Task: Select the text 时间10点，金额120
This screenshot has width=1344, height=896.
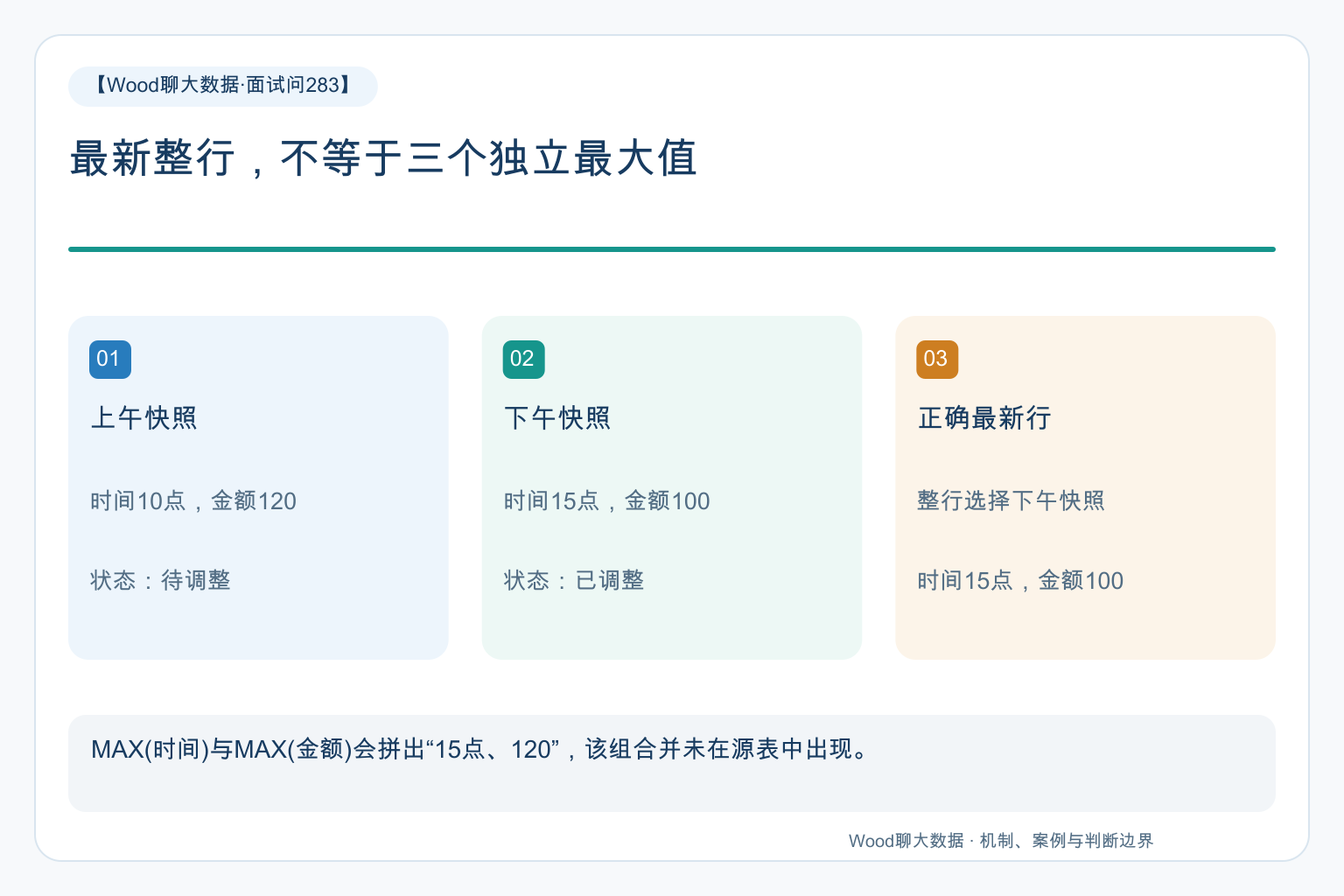Action: [193, 501]
